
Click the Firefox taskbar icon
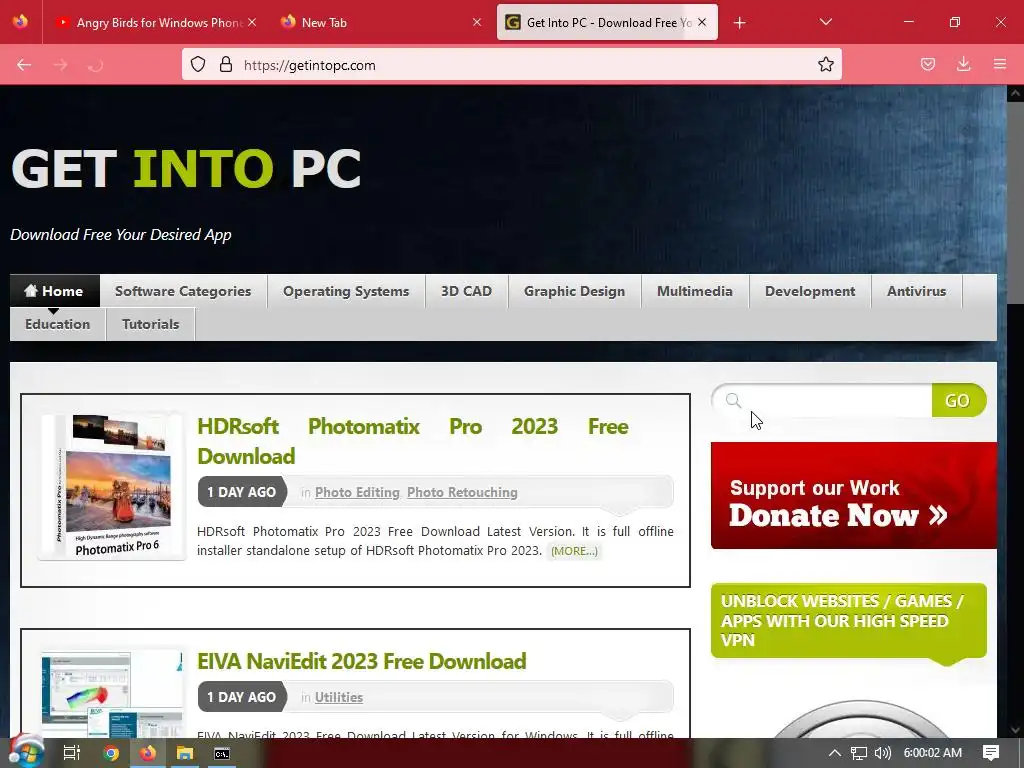pyautogui.click(x=148, y=753)
